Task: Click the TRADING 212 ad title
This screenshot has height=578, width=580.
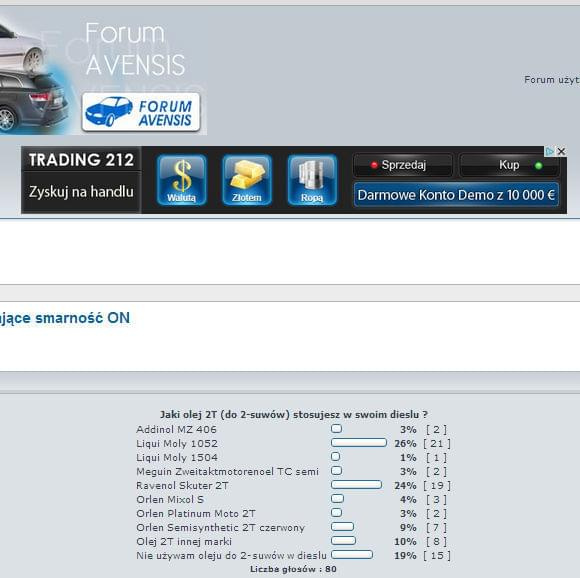Action: point(81,160)
